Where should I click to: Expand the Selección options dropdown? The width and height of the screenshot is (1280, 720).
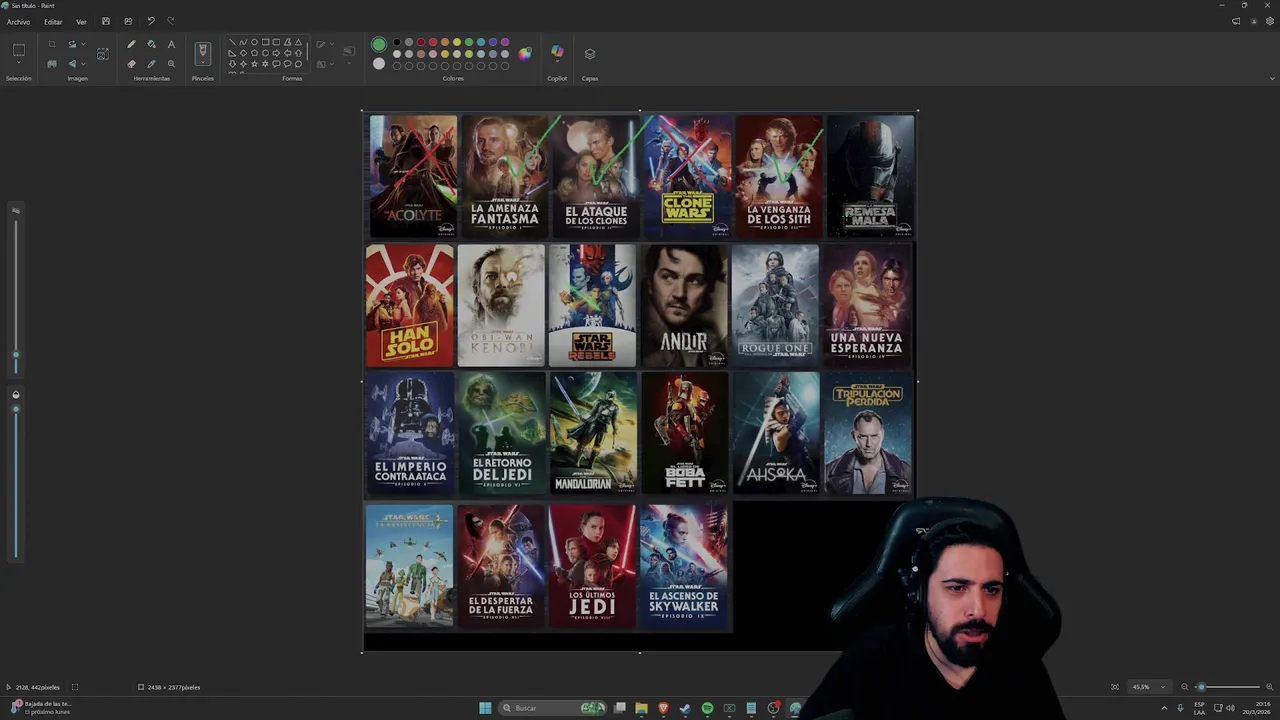(18, 64)
